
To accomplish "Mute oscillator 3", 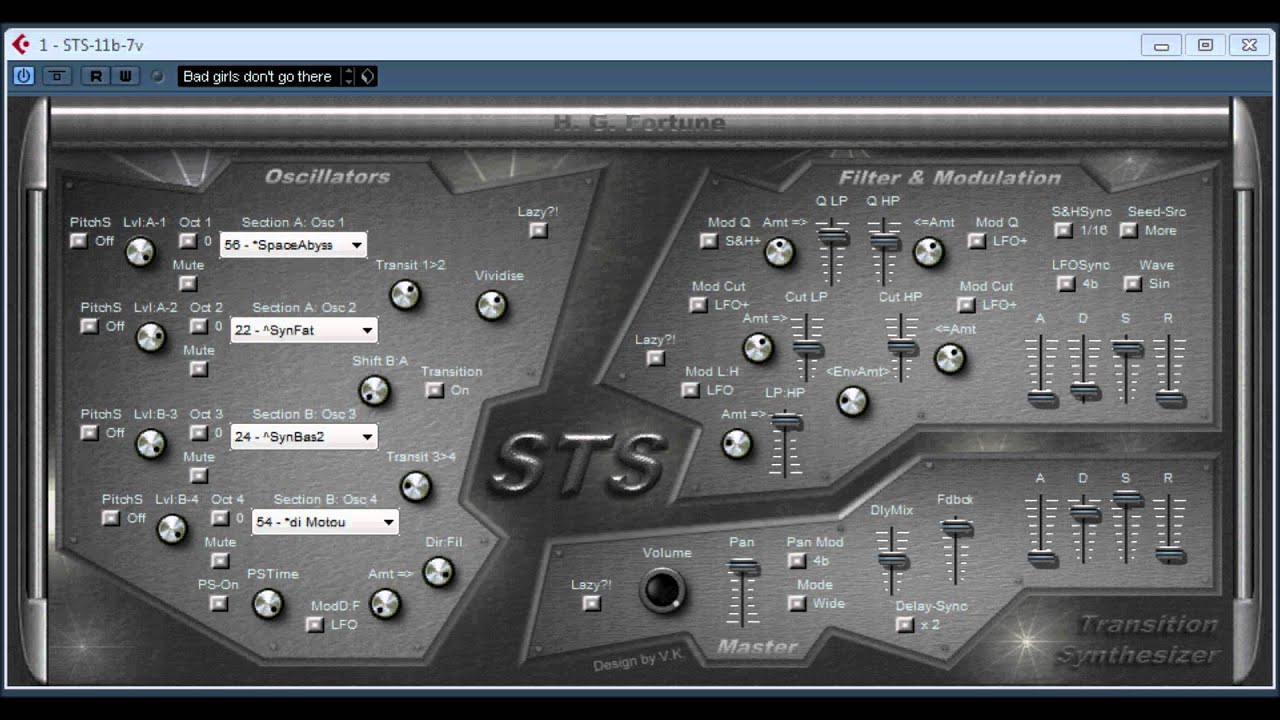I will coord(199,475).
